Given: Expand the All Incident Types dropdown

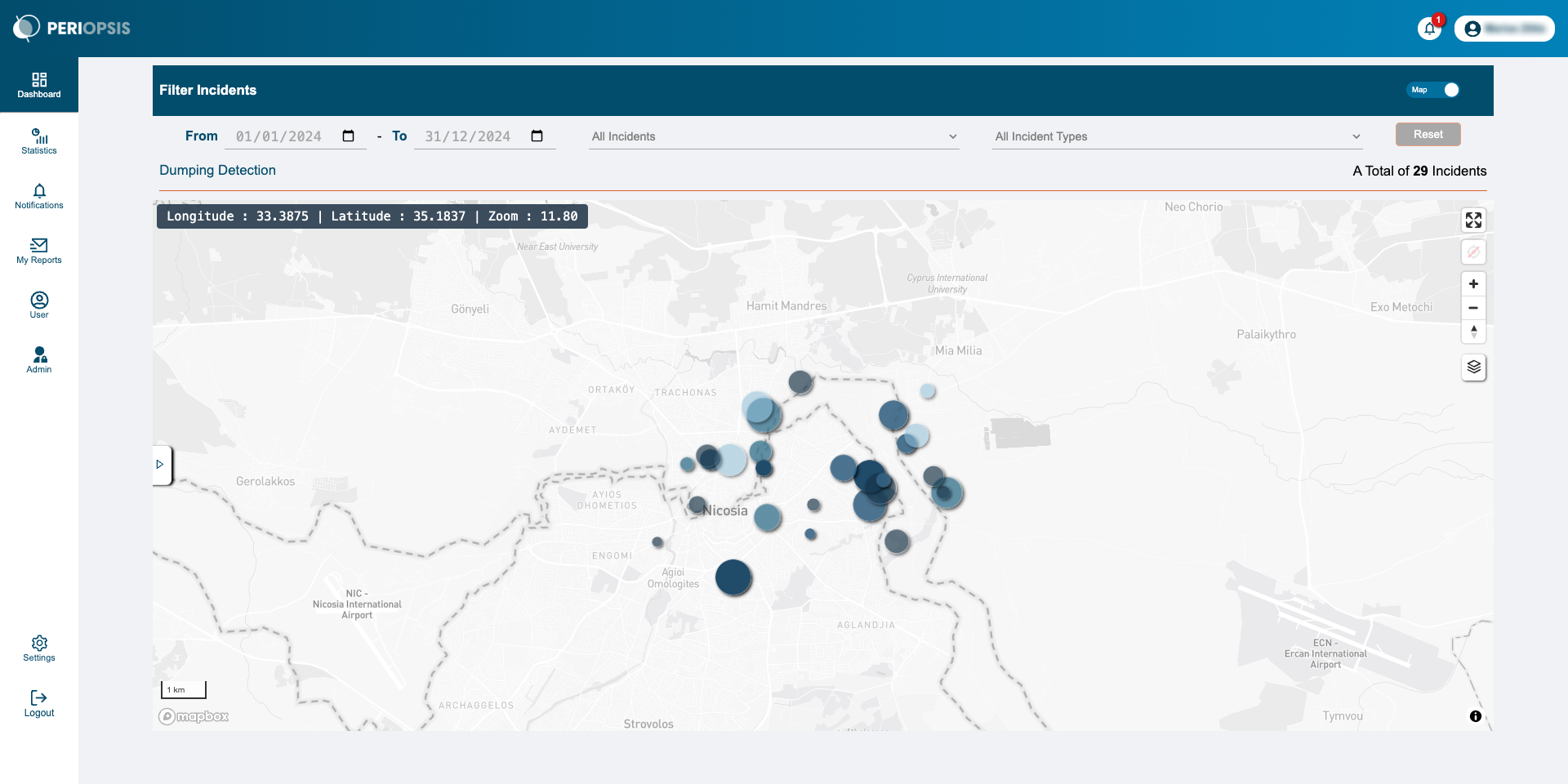Looking at the screenshot, I should 1177,136.
